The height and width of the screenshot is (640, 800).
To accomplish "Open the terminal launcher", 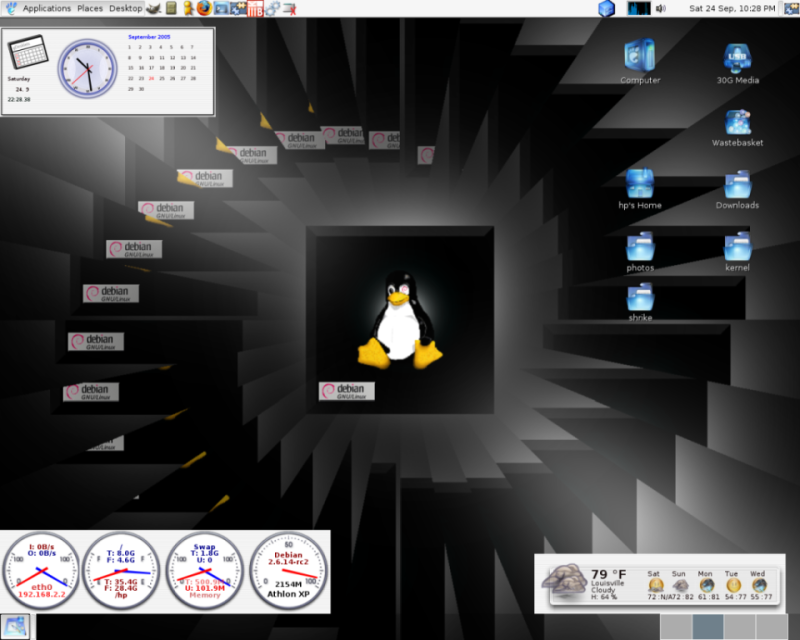I will [x=221, y=8].
